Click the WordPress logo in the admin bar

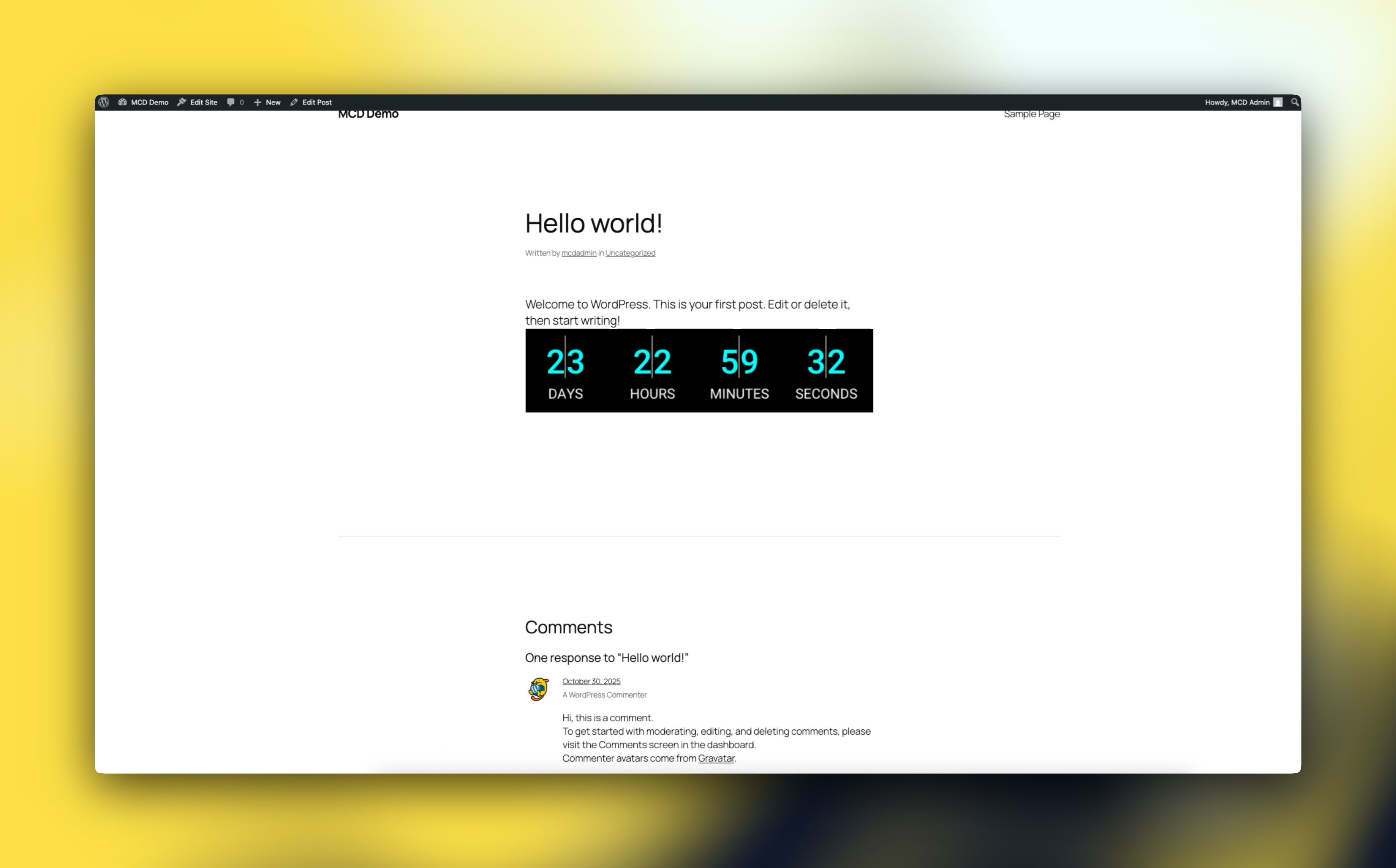[104, 102]
